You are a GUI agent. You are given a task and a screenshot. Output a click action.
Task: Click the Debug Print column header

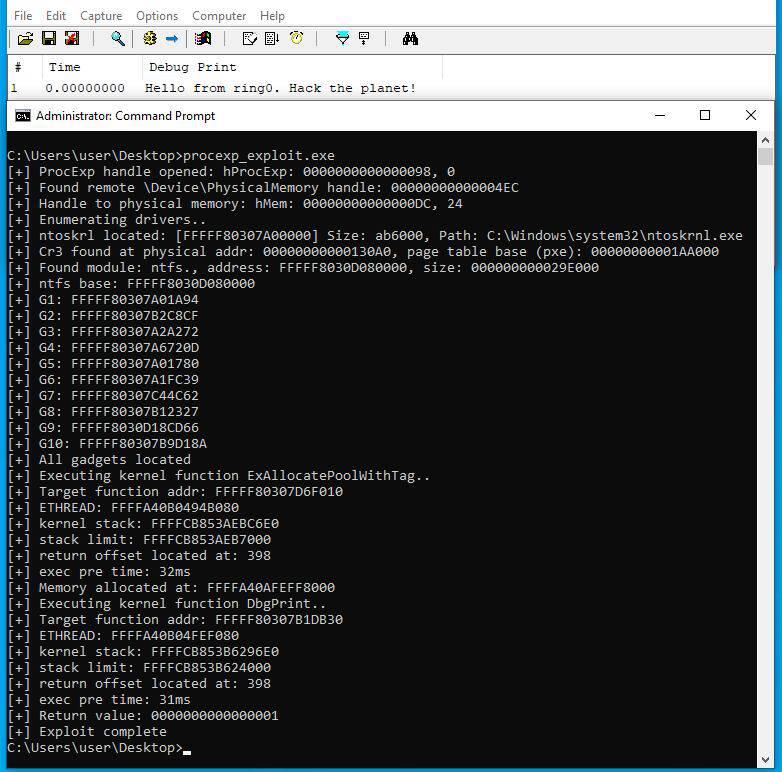tap(192, 67)
